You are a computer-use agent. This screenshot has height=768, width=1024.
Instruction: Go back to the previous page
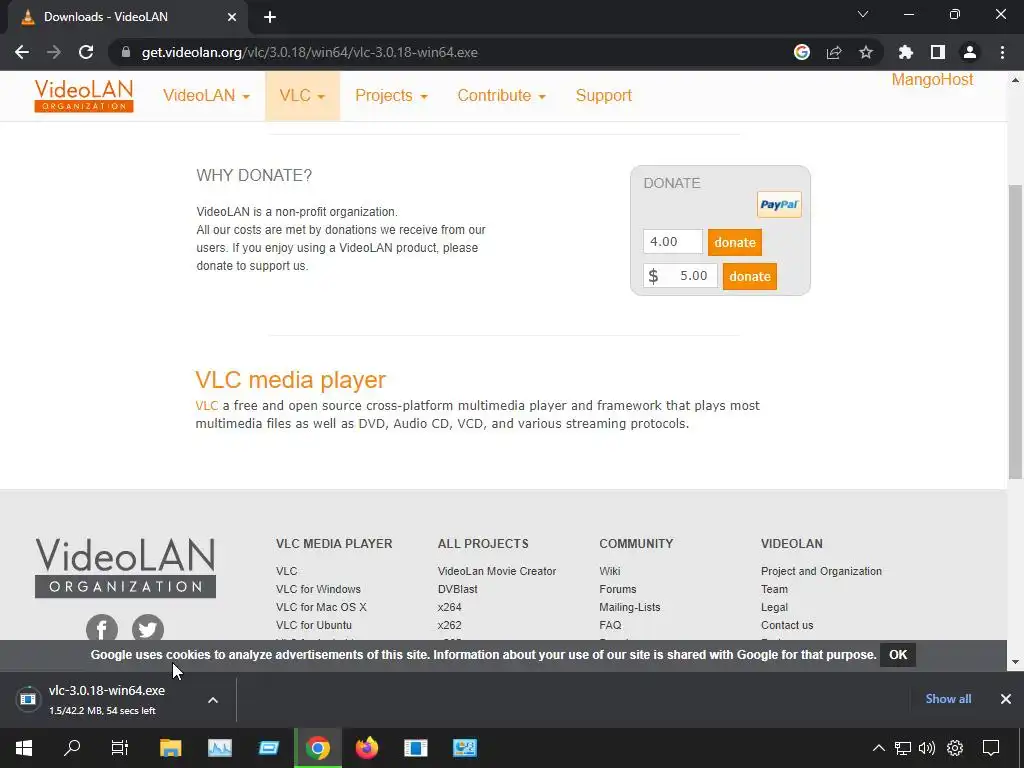click(22, 52)
